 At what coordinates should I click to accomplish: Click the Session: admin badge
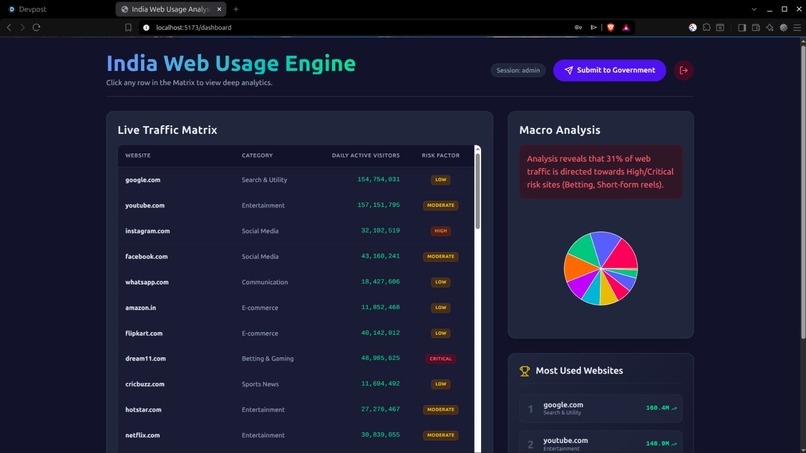pos(518,70)
